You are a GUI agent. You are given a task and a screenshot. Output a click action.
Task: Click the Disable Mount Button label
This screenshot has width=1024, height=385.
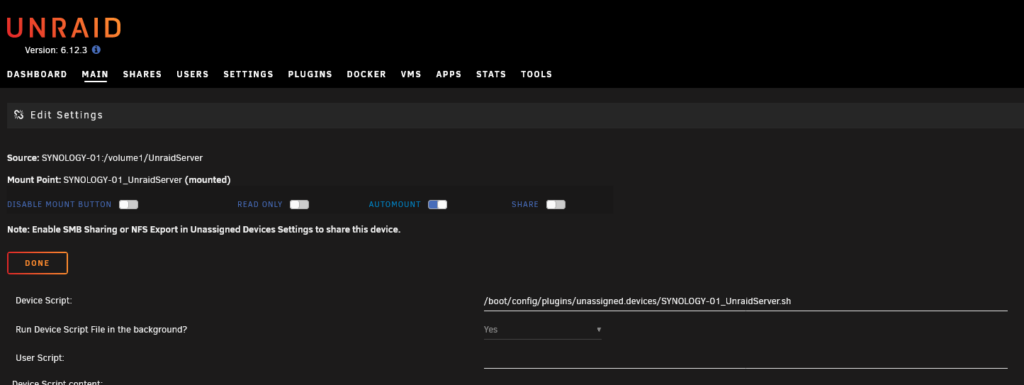pyautogui.click(x=59, y=204)
